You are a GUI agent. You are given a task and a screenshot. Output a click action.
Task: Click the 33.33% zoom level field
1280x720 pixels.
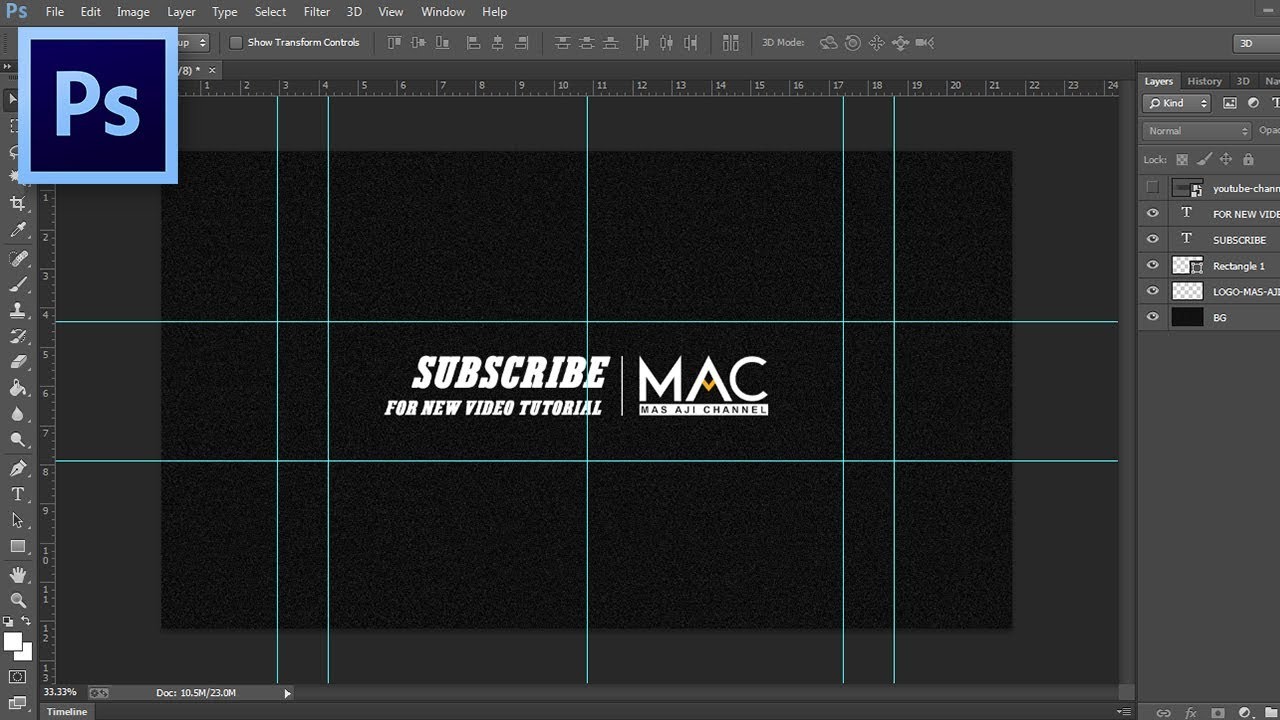[60, 692]
